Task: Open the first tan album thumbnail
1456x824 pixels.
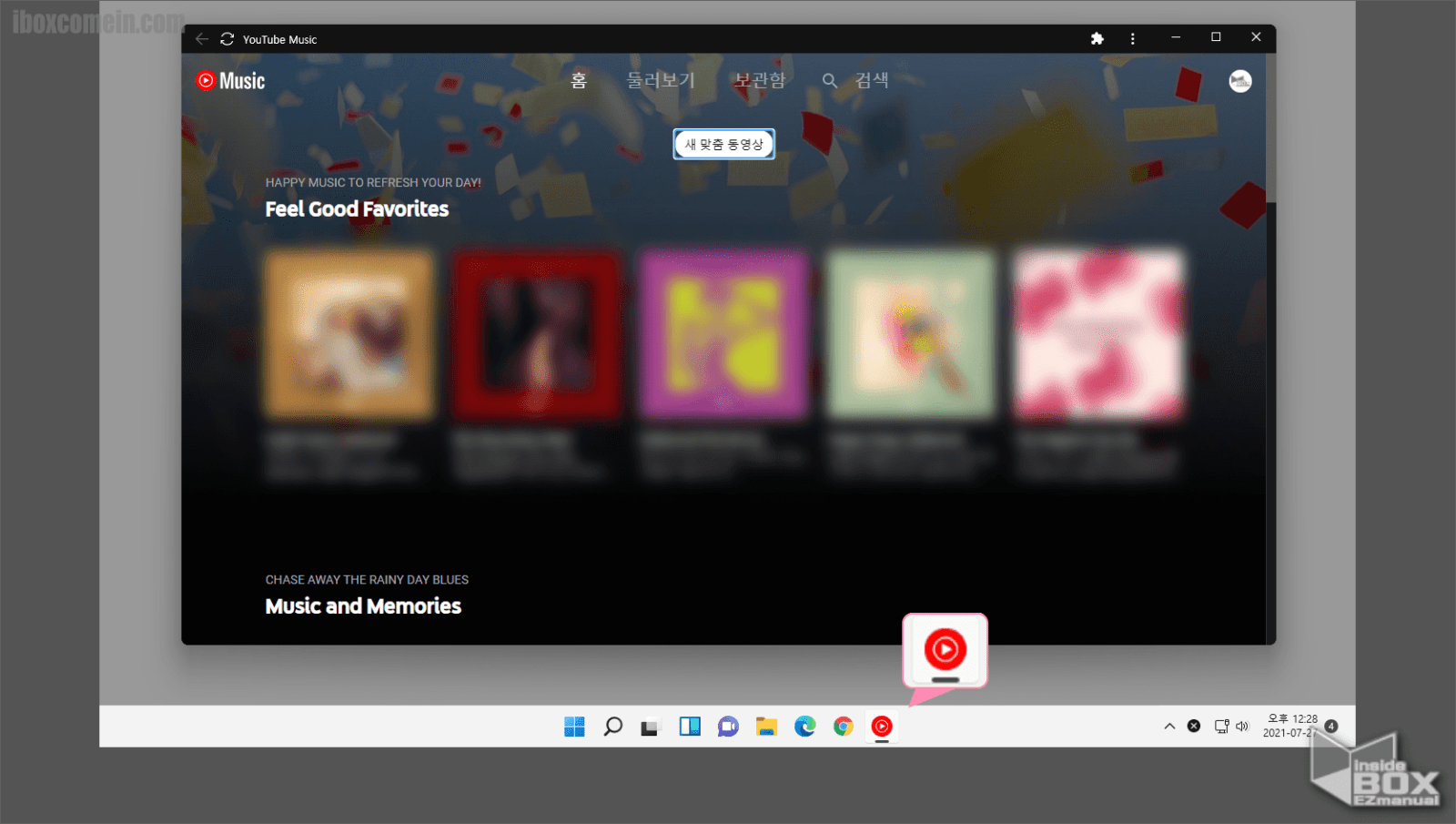Action: coord(349,334)
